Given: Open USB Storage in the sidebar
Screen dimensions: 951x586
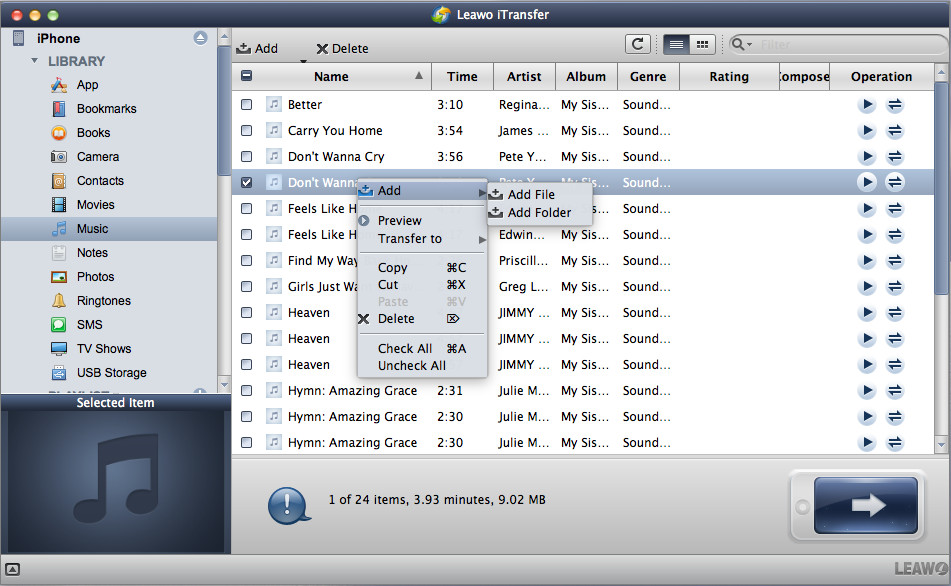Looking at the screenshot, I should pyautogui.click(x=111, y=373).
